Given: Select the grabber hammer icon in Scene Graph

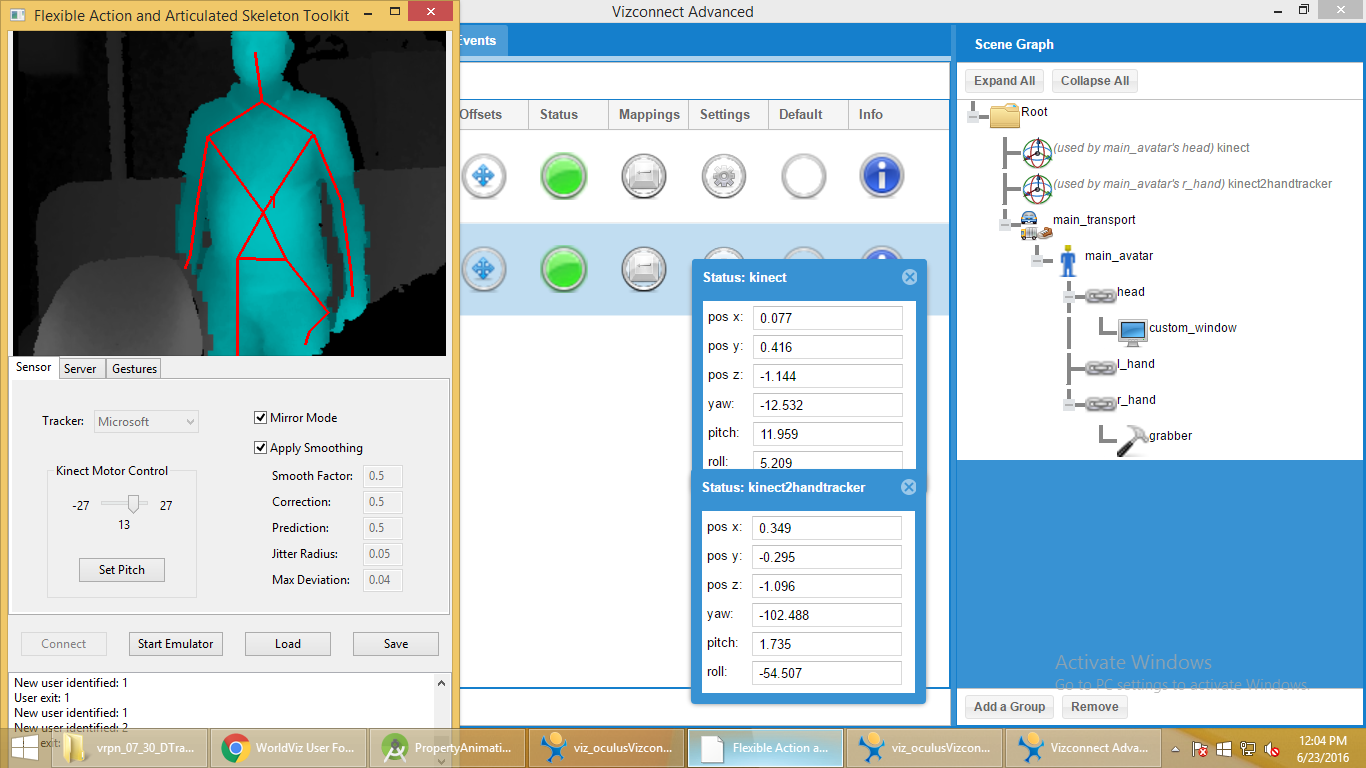Looking at the screenshot, I should point(1131,437).
